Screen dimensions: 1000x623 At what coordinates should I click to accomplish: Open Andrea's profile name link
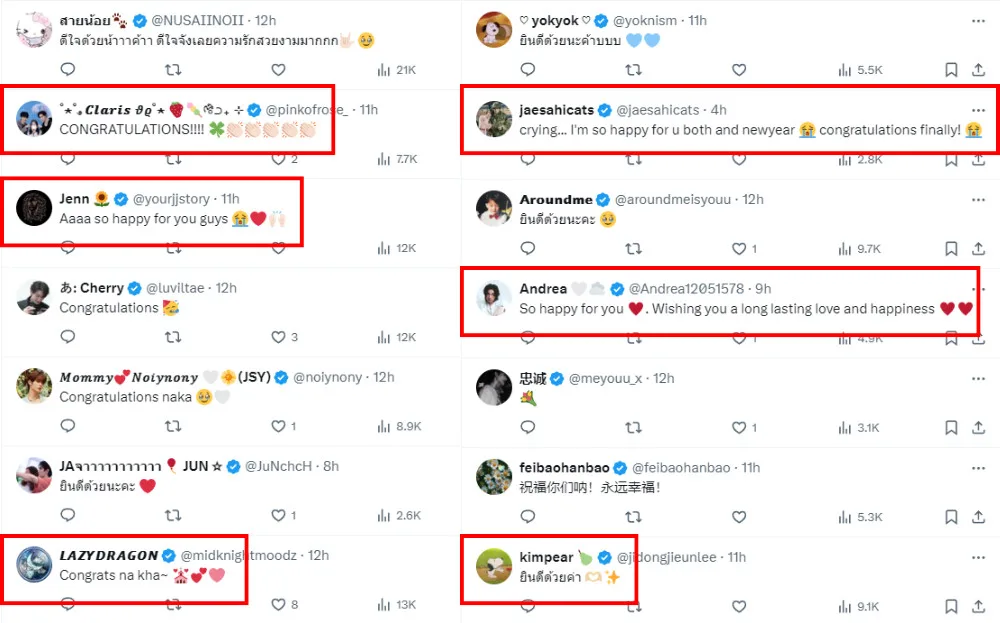click(x=543, y=289)
